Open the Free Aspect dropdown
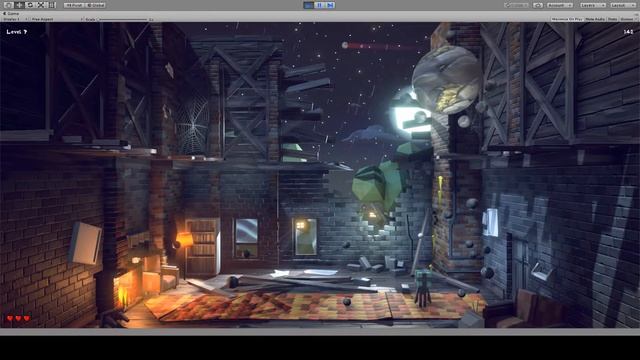The image size is (640, 360). pos(56,19)
